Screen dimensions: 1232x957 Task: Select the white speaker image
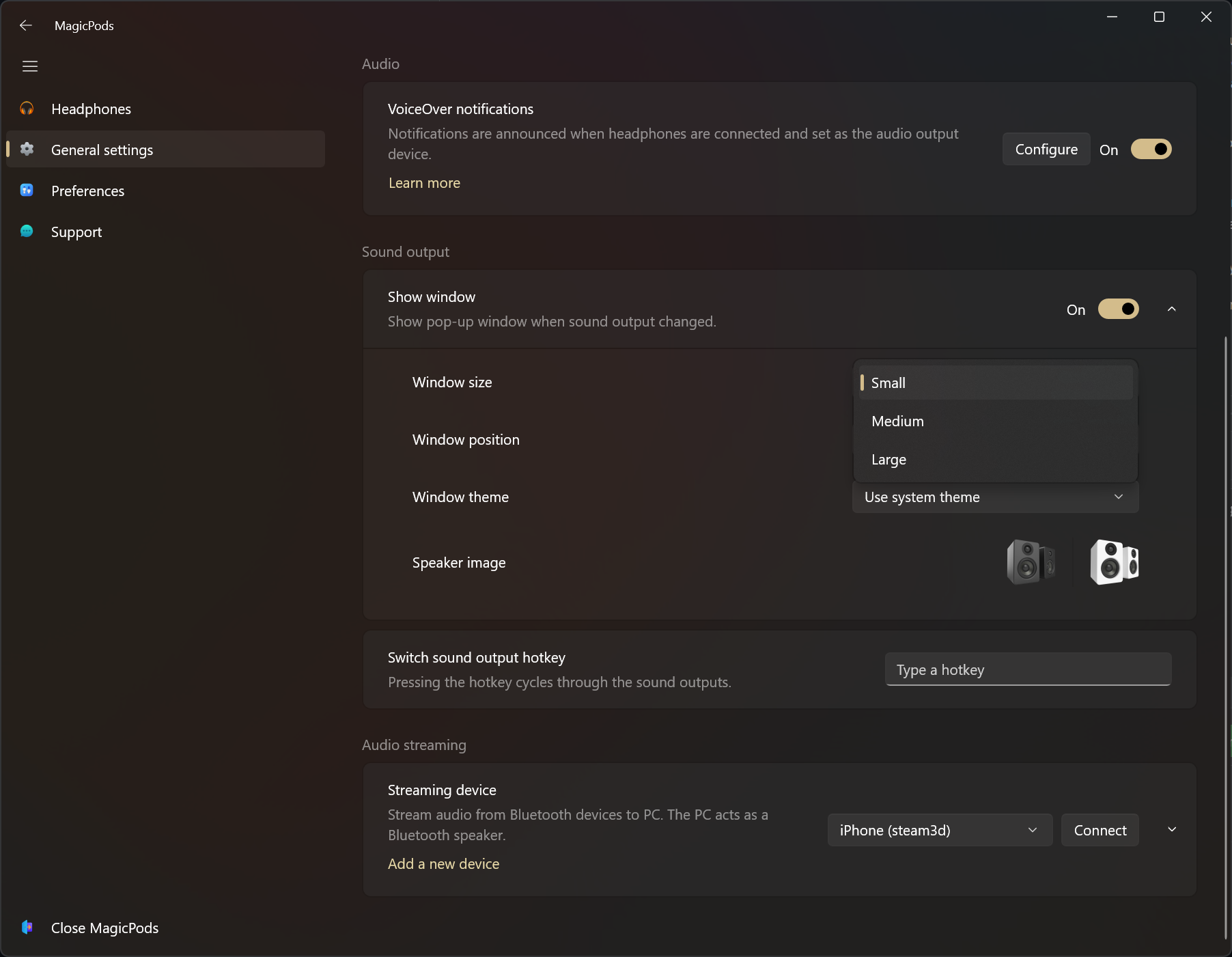coord(1115,561)
